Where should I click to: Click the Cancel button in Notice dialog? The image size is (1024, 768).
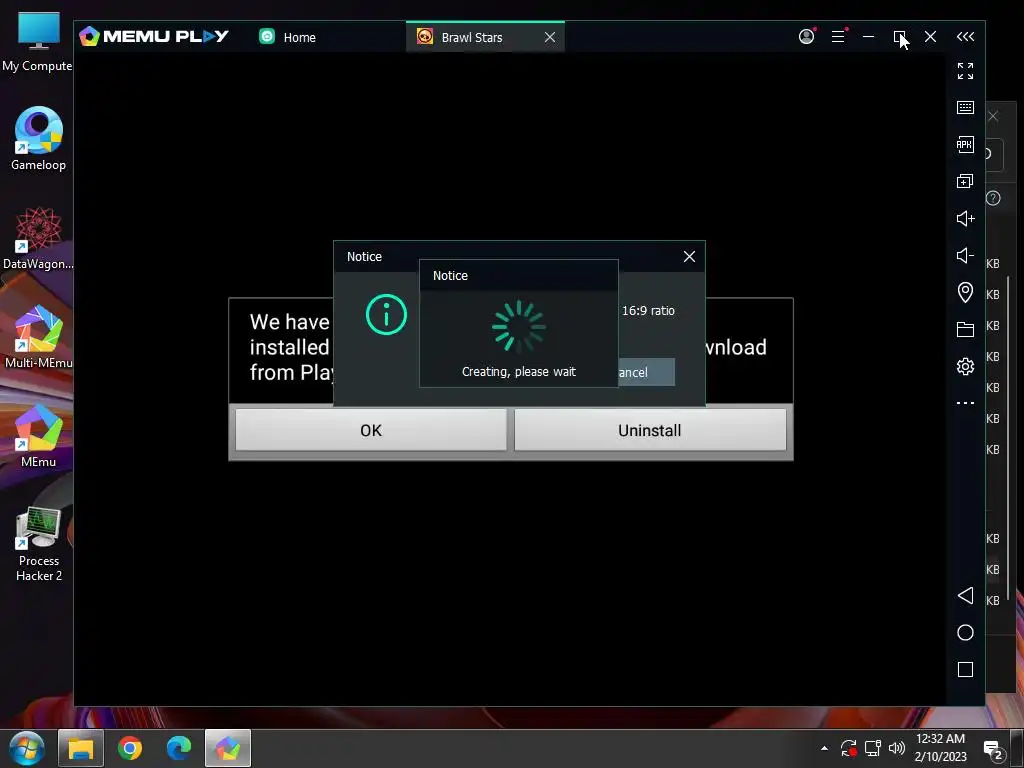[646, 372]
